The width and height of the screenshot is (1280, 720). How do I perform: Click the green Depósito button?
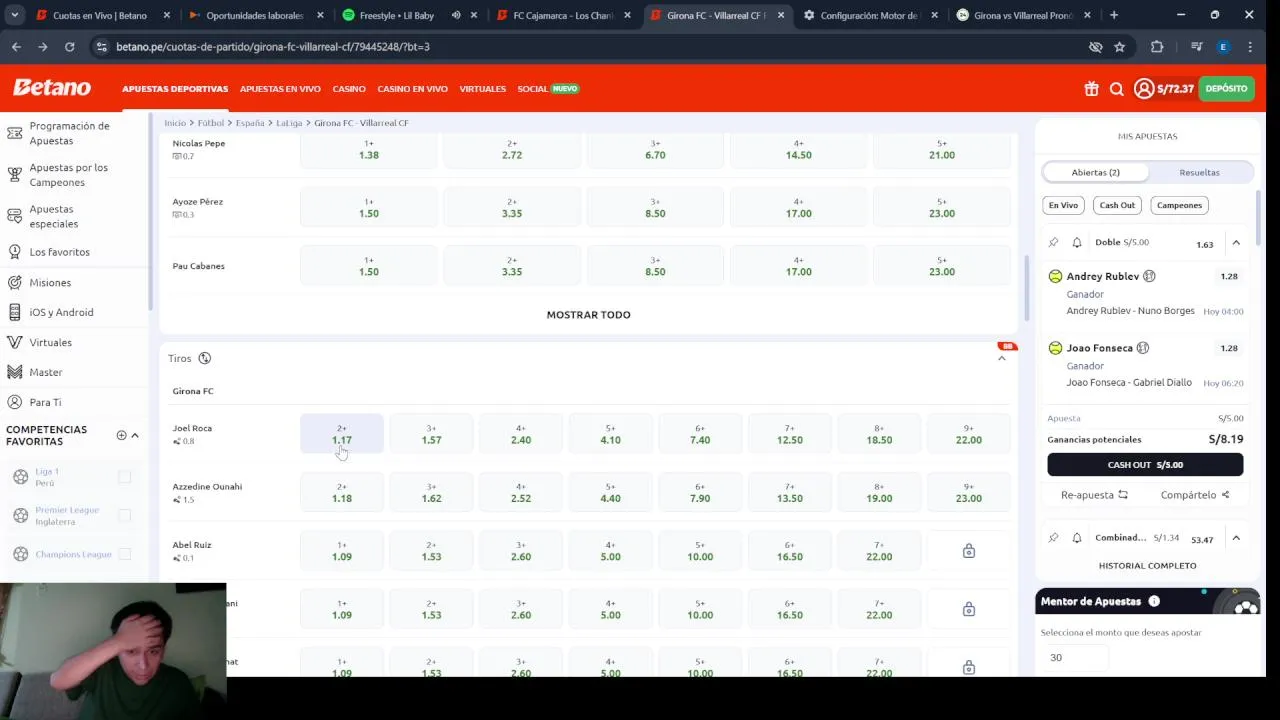[x=1226, y=89]
